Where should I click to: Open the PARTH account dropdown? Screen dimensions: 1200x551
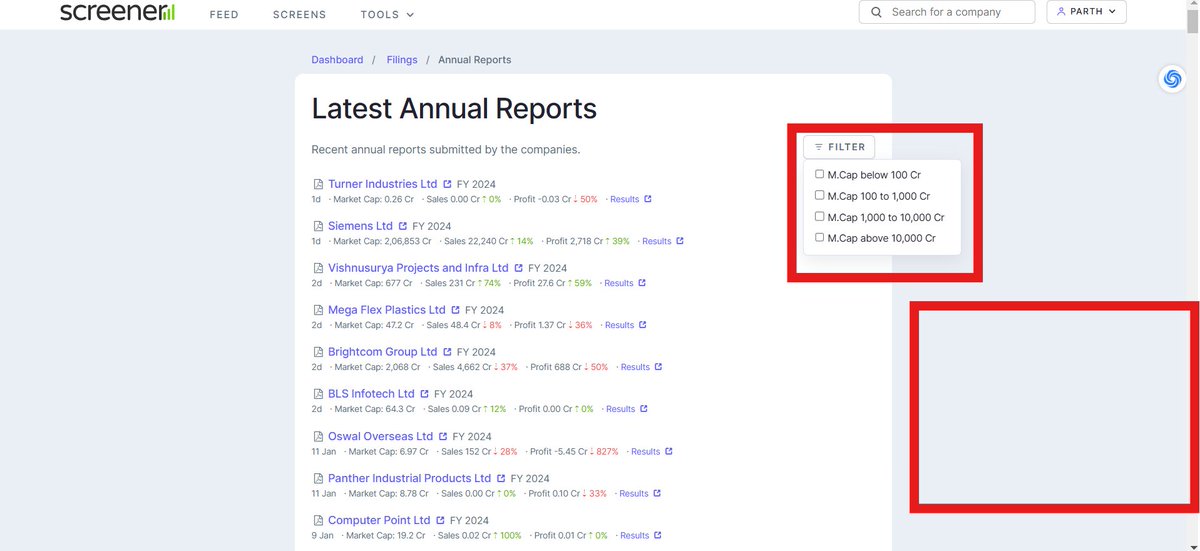pos(1086,12)
